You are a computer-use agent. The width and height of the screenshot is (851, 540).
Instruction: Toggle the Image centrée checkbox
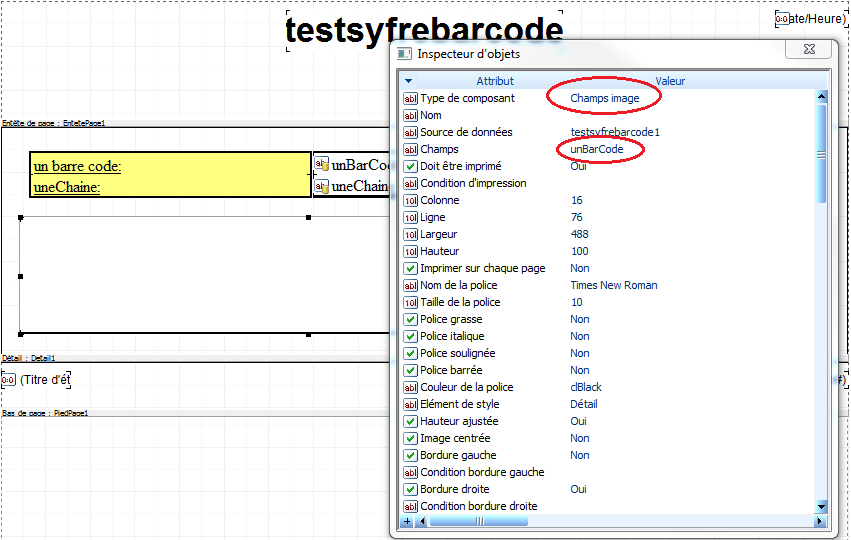pyautogui.click(x=410, y=439)
